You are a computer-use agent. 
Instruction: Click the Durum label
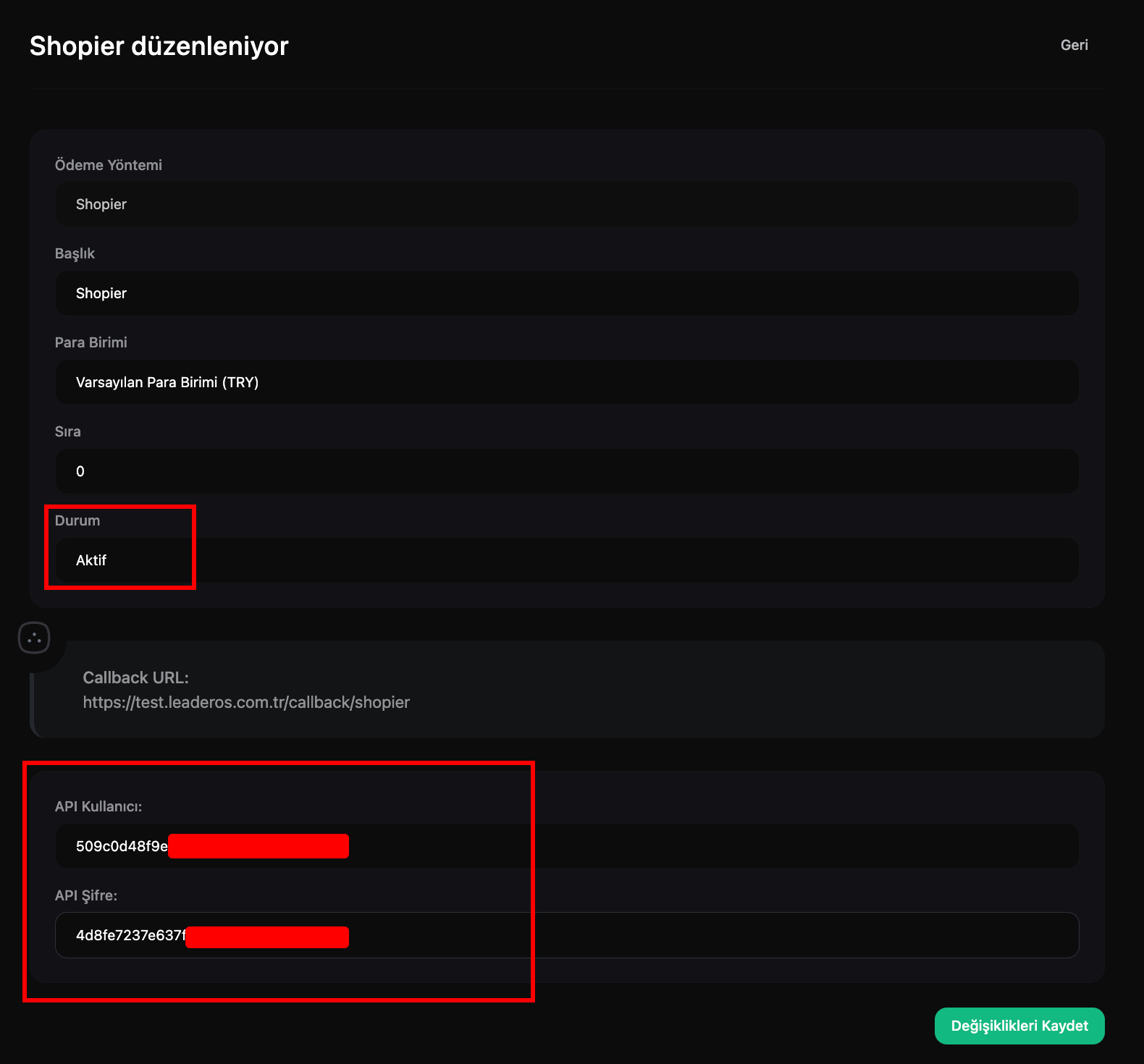[77, 520]
